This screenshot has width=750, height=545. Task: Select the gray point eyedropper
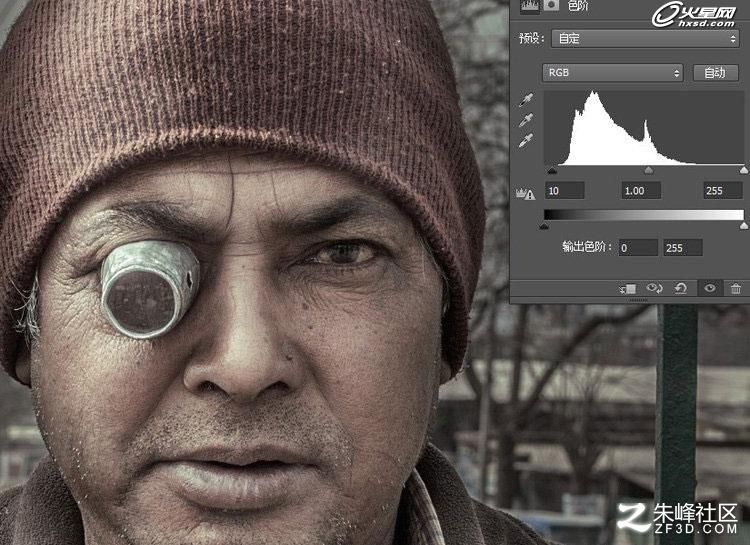[526, 121]
